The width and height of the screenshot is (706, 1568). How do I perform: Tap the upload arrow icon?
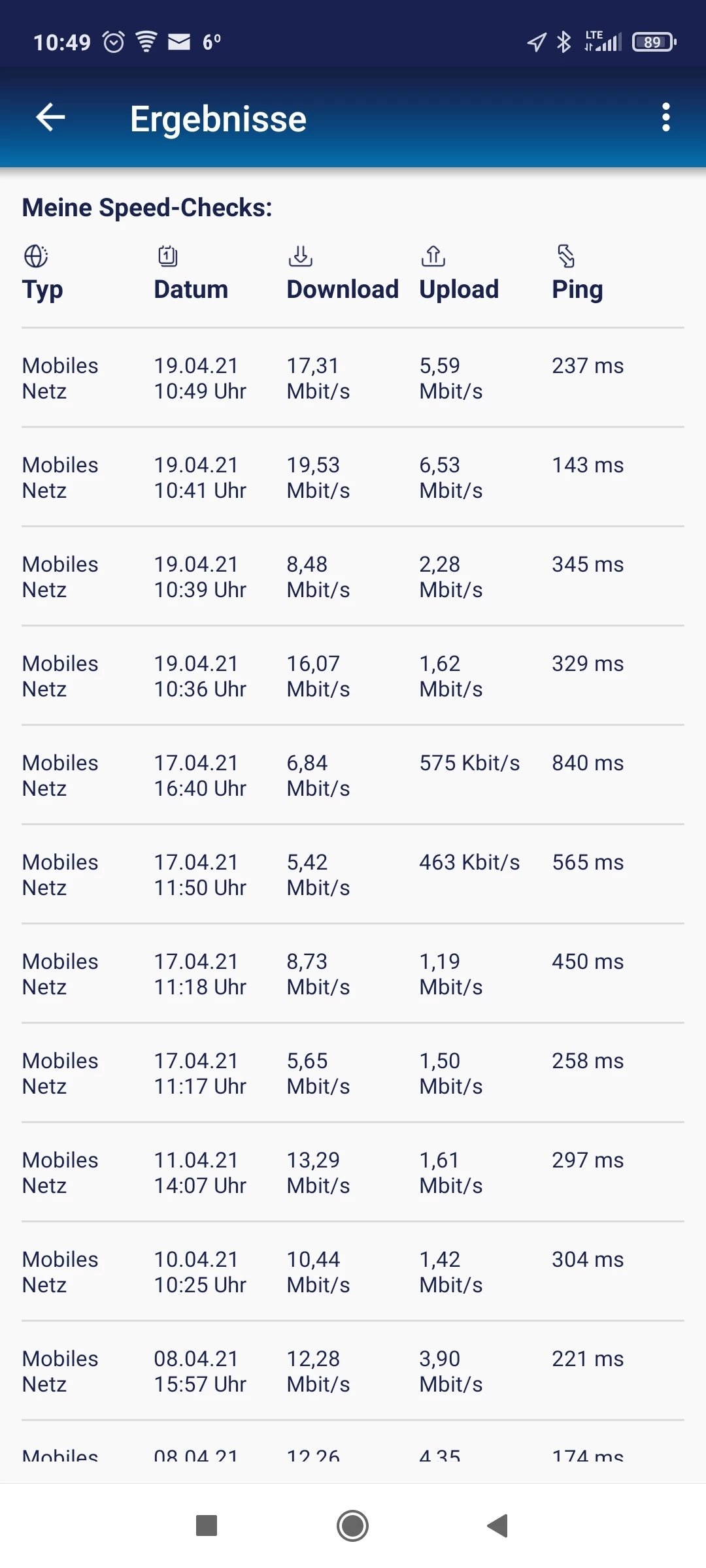[x=433, y=256]
